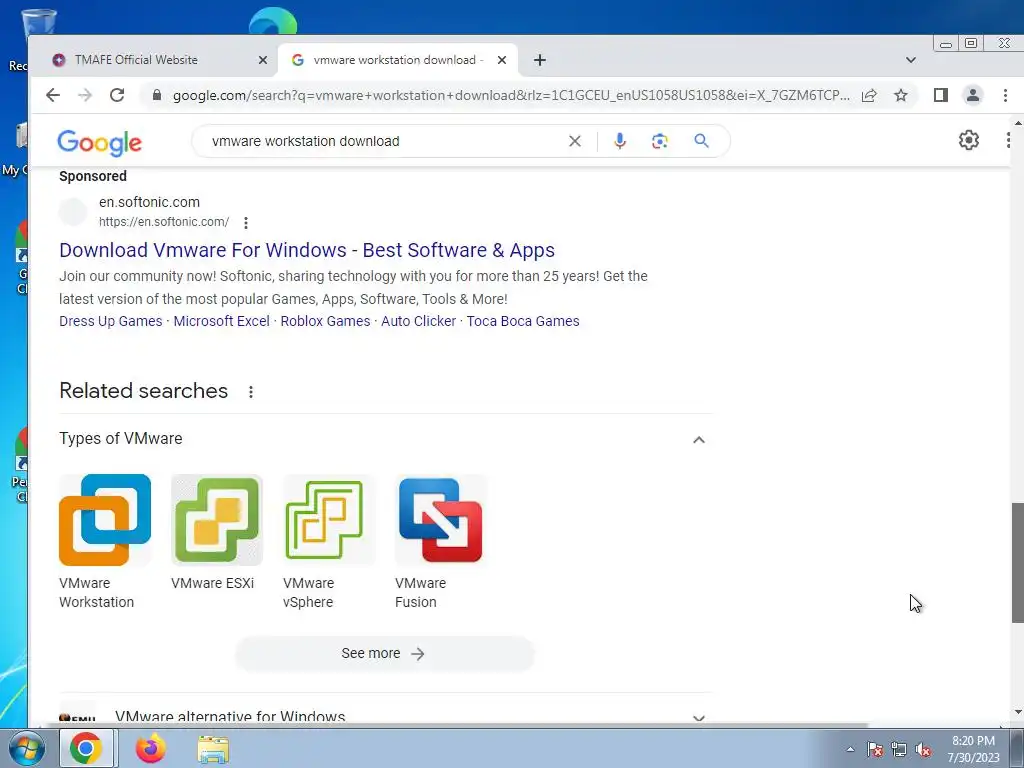Select the VMware Workstation thumbnail
1024x768 pixels.
coord(104,520)
